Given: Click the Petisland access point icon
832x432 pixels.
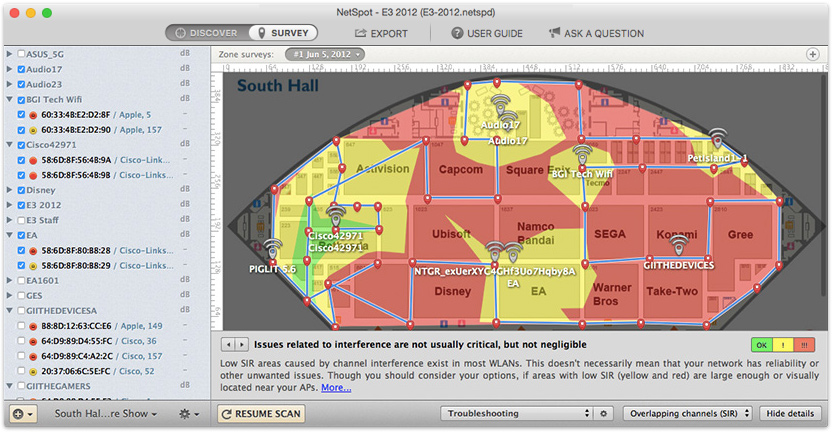Looking at the screenshot, I should [717, 137].
